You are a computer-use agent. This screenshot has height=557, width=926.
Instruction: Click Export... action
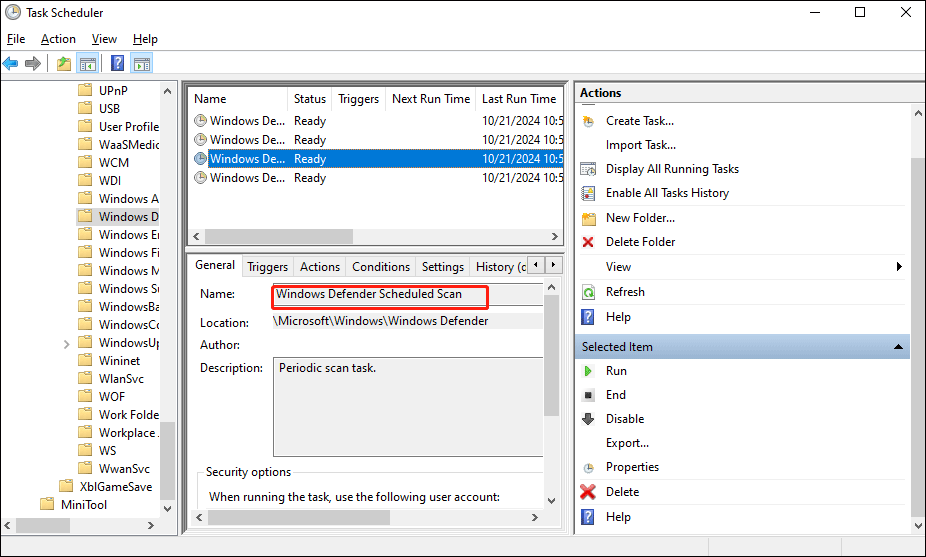(x=627, y=443)
